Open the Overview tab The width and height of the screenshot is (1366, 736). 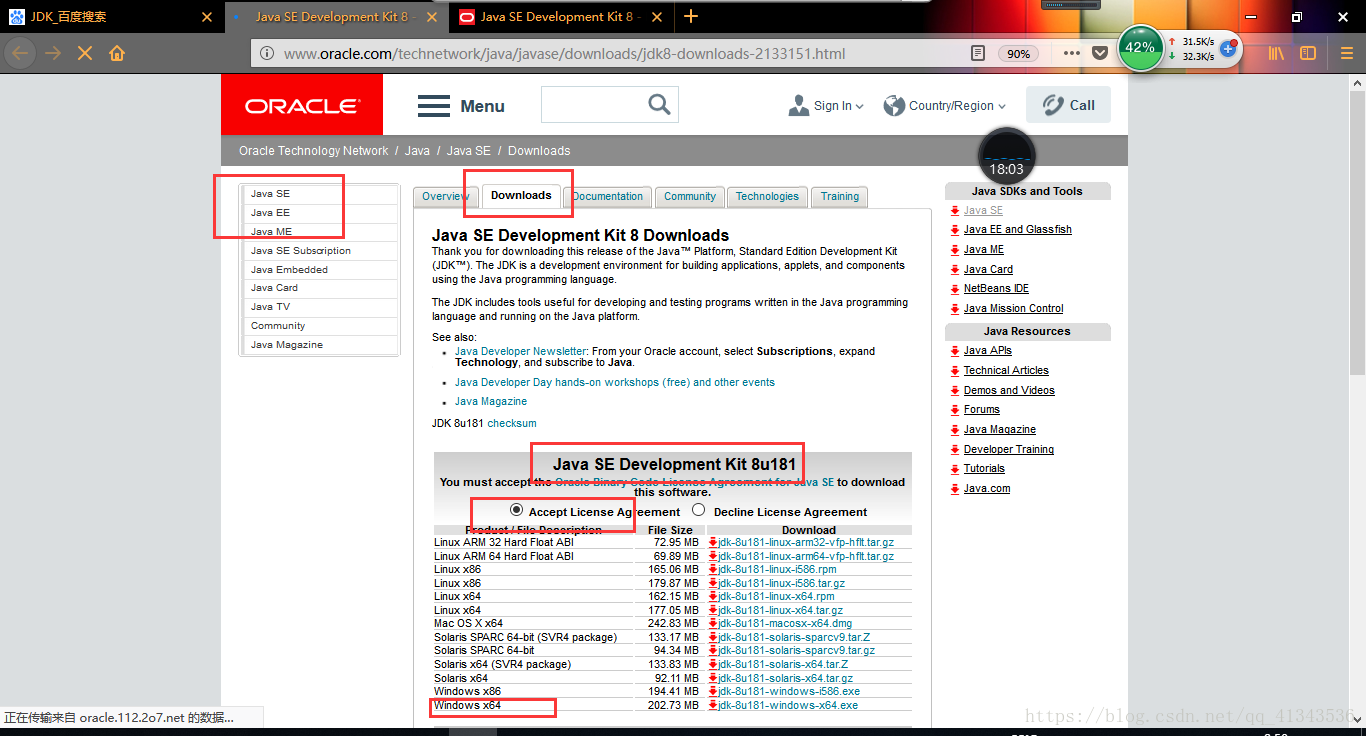tap(445, 196)
